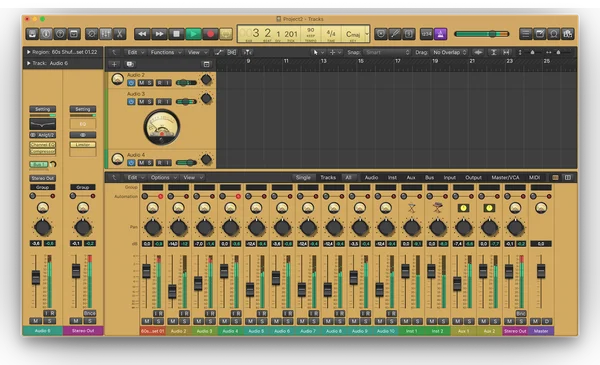This screenshot has height=365, width=600.
Task: Click the plus button to add a track
Action: tap(114, 64)
